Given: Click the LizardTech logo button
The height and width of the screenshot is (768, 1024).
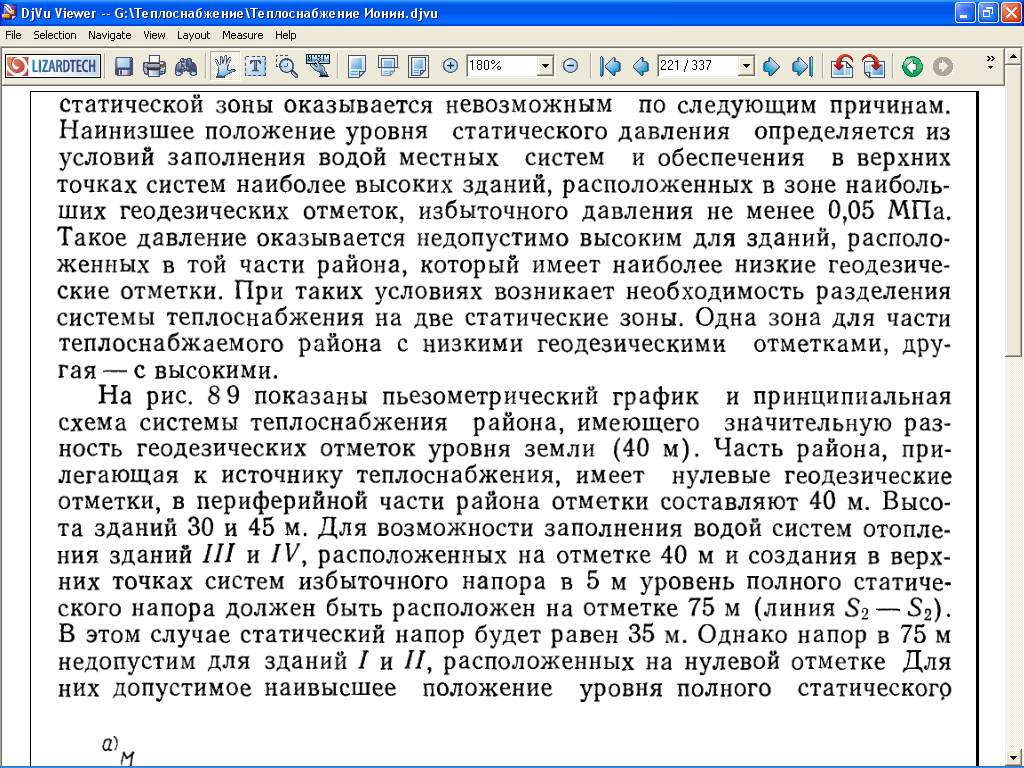Looking at the screenshot, I should (53, 66).
